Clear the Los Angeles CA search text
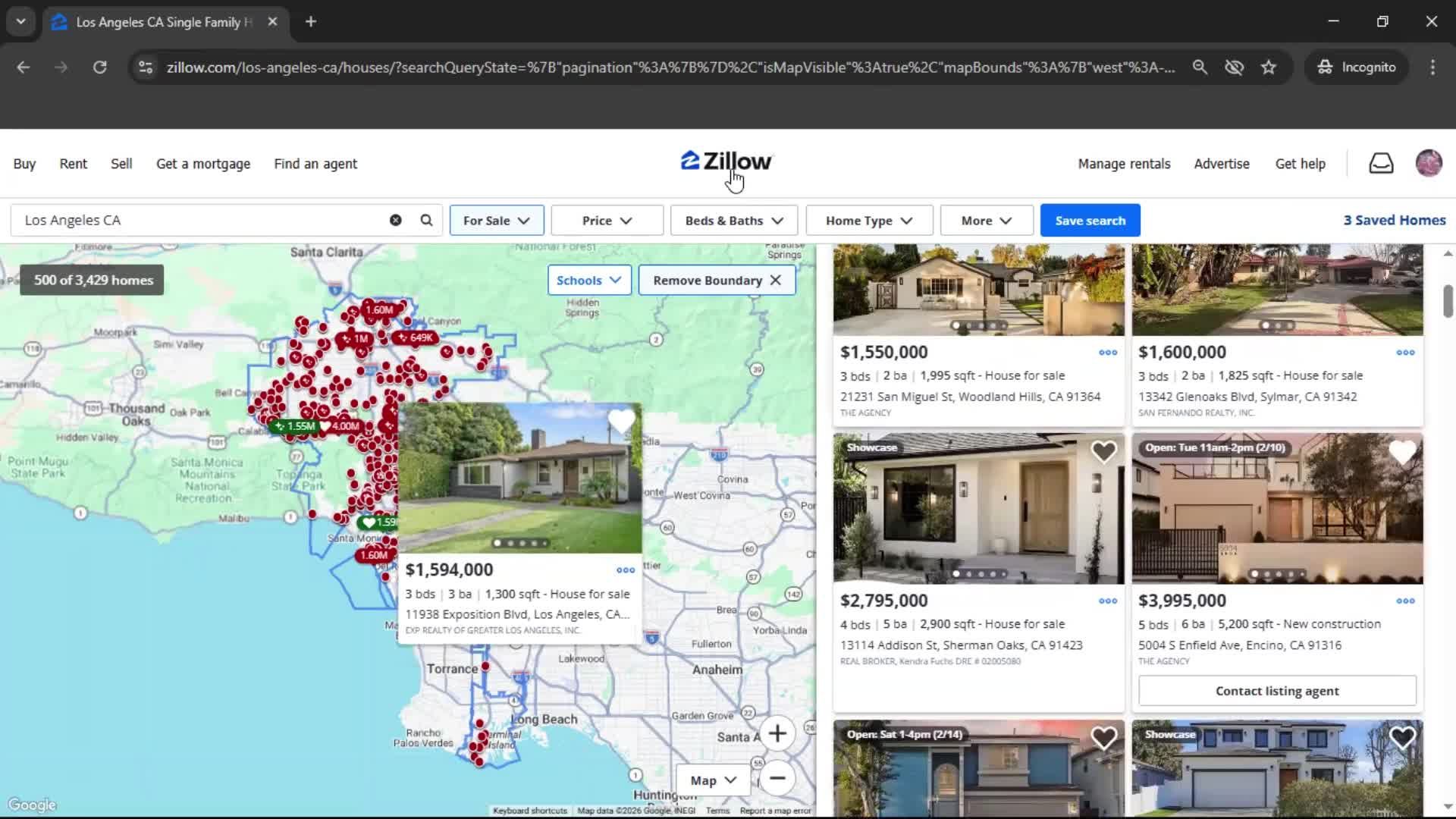This screenshot has width=1456, height=819. 395,220
